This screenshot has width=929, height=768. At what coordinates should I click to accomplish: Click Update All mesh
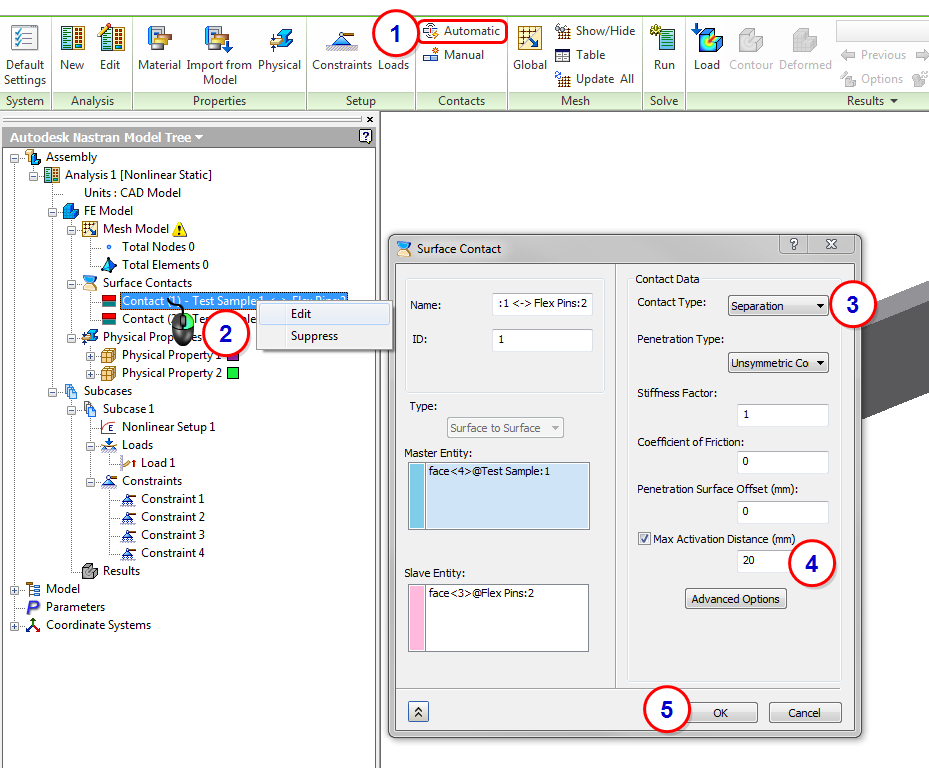pyautogui.click(x=594, y=79)
